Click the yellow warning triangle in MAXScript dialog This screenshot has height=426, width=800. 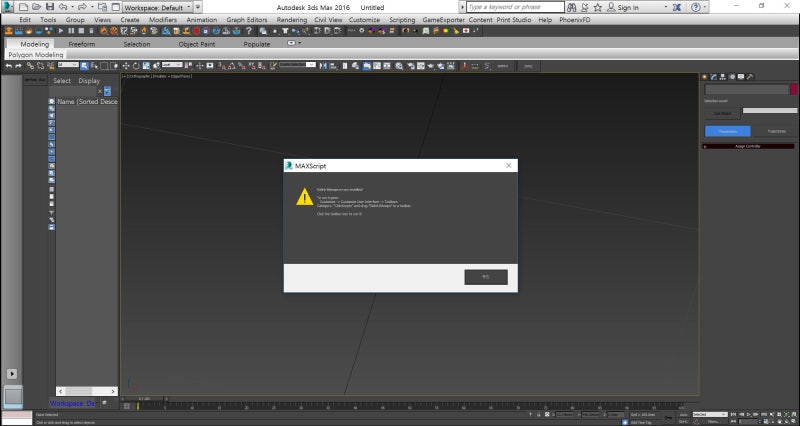point(305,197)
